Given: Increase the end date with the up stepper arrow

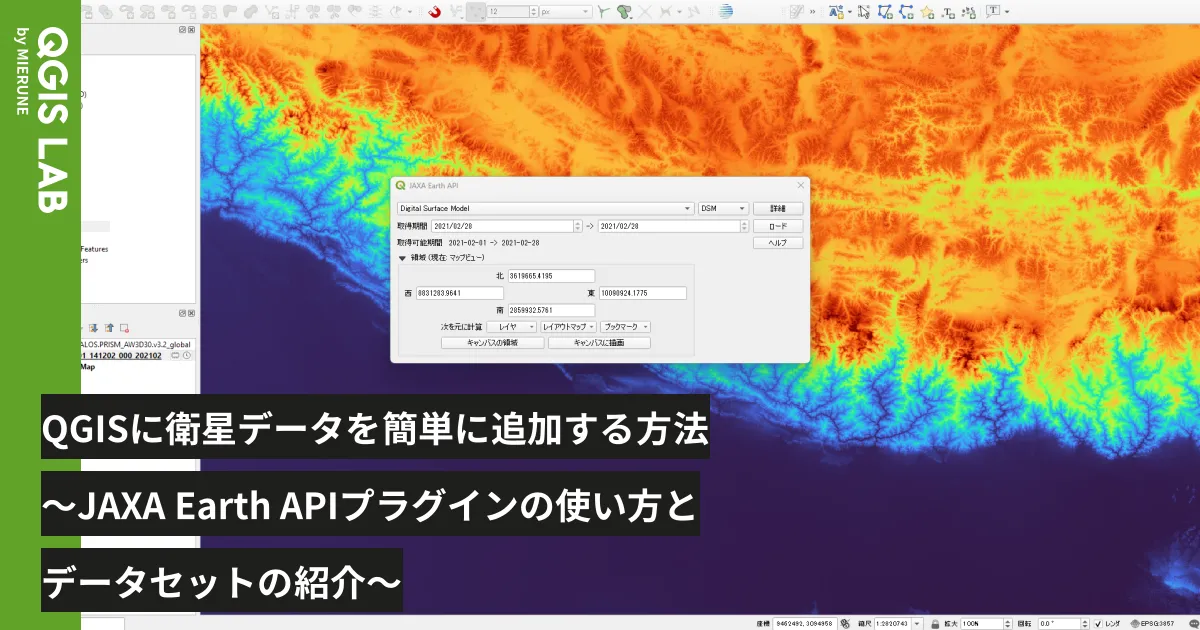Looking at the screenshot, I should pyautogui.click(x=744, y=222).
